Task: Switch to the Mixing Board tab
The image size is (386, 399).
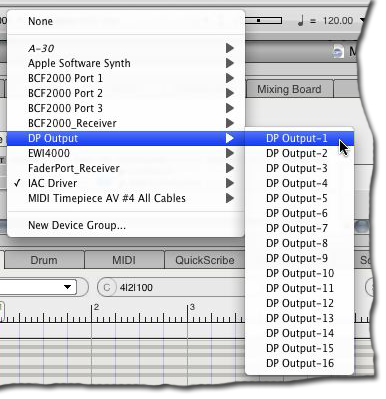Action: click(x=289, y=89)
